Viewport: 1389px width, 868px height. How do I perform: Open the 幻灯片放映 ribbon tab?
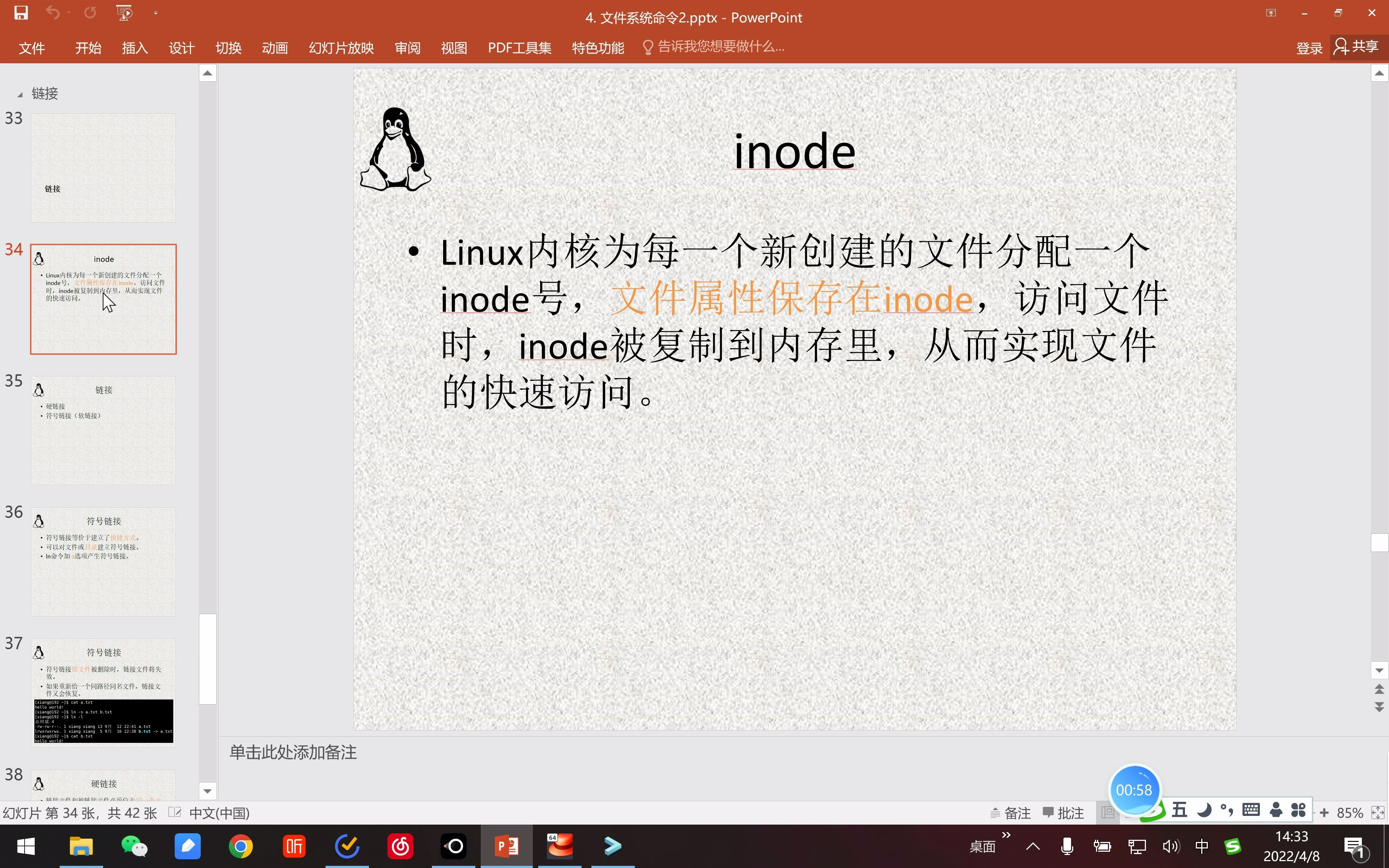341,48
